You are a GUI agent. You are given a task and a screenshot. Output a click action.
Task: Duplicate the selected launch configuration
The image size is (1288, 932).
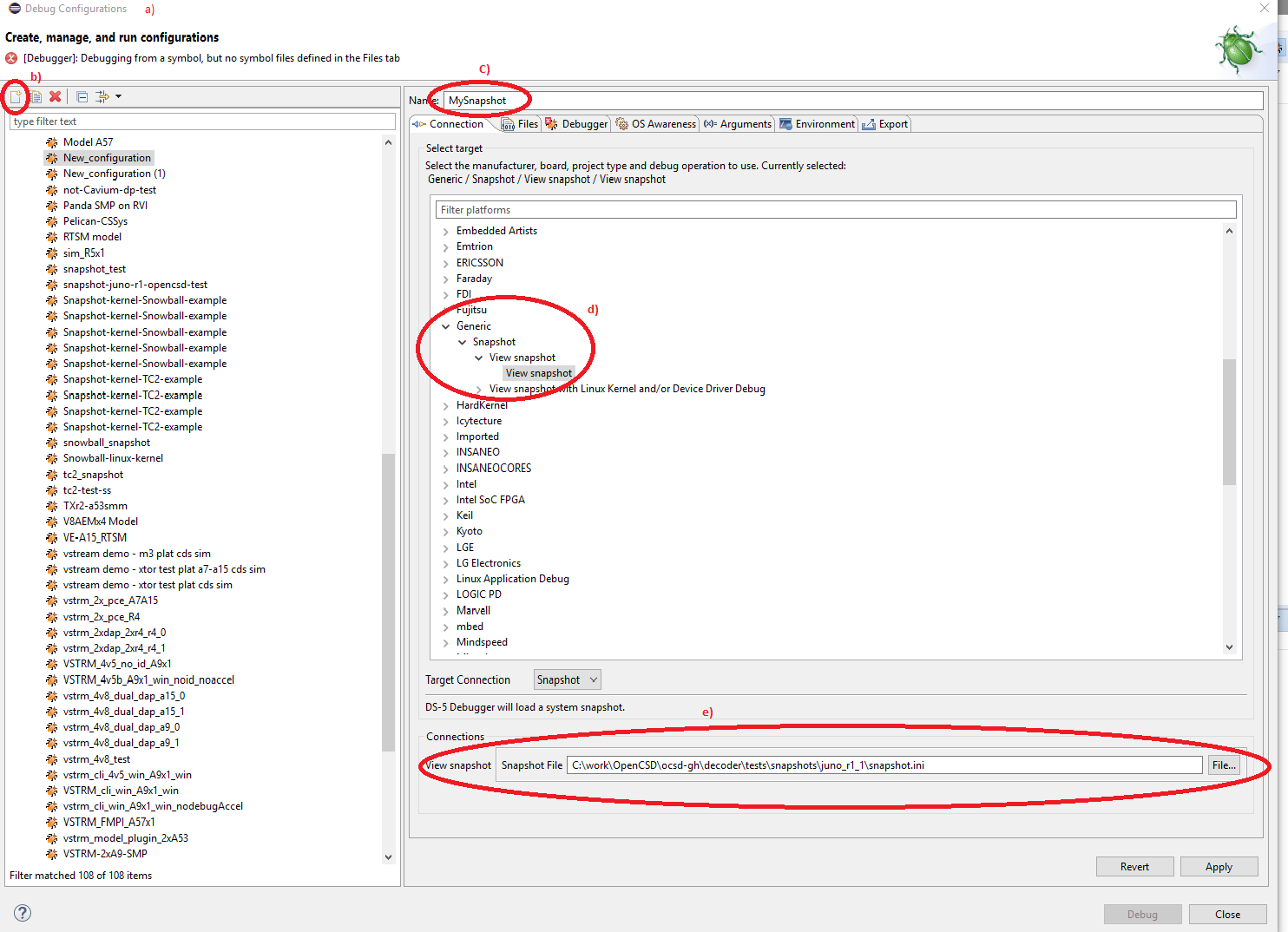click(x=36, y=97)
